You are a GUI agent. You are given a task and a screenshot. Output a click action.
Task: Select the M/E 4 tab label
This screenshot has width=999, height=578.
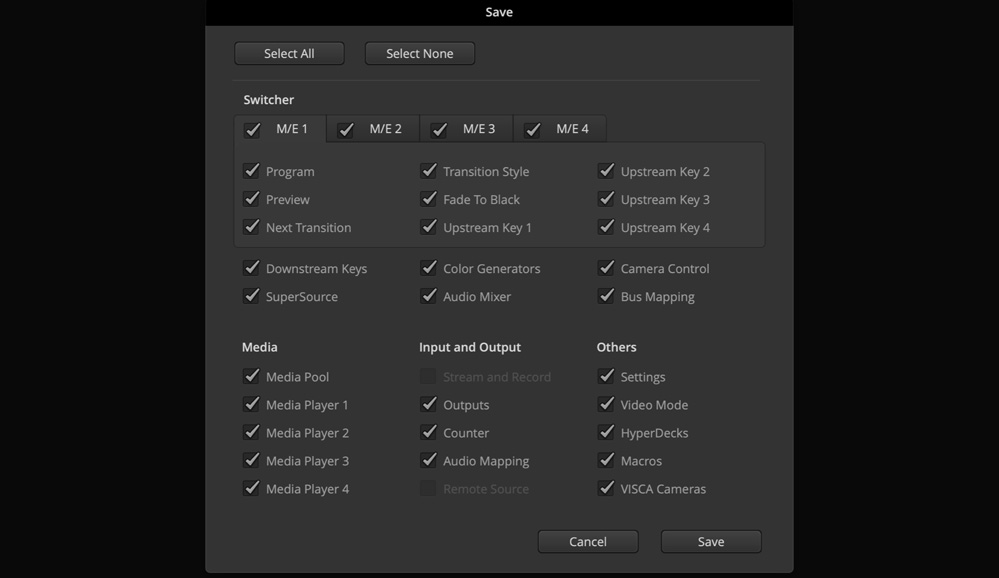point(572,129)
